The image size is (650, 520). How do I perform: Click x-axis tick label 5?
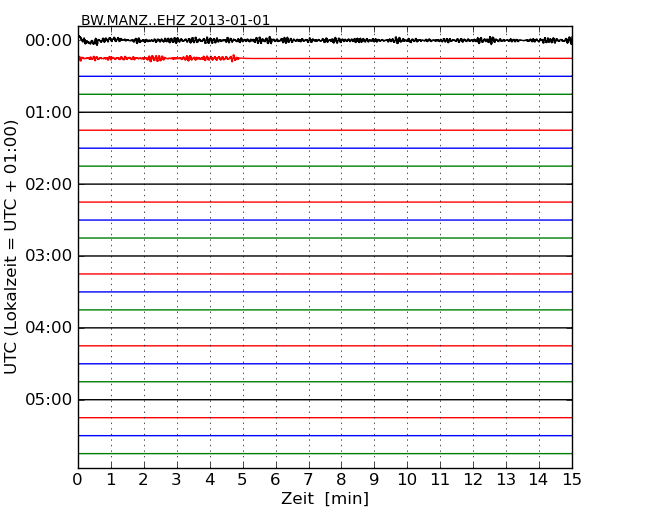pyautogui.click(x=243, y=480)
